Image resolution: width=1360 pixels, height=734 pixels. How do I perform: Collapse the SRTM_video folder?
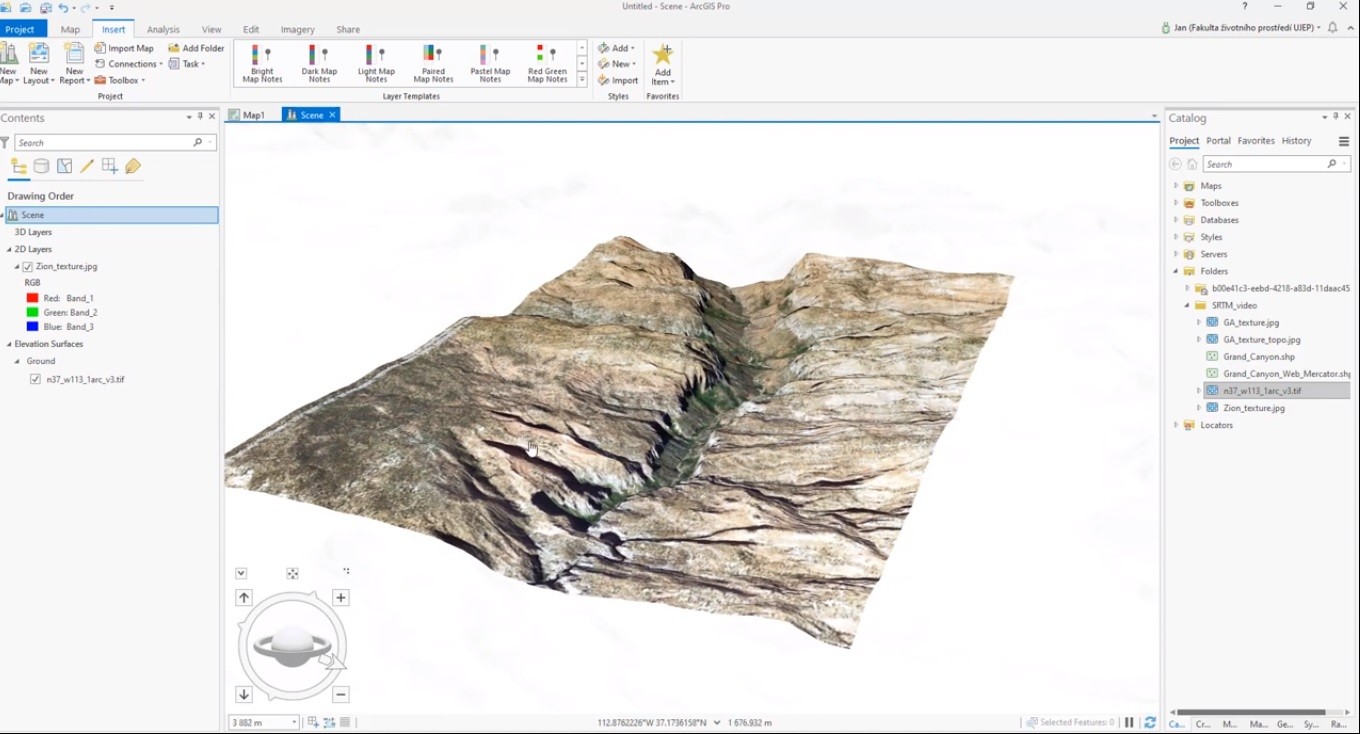pyautogui.click(x=1187, y=305)
